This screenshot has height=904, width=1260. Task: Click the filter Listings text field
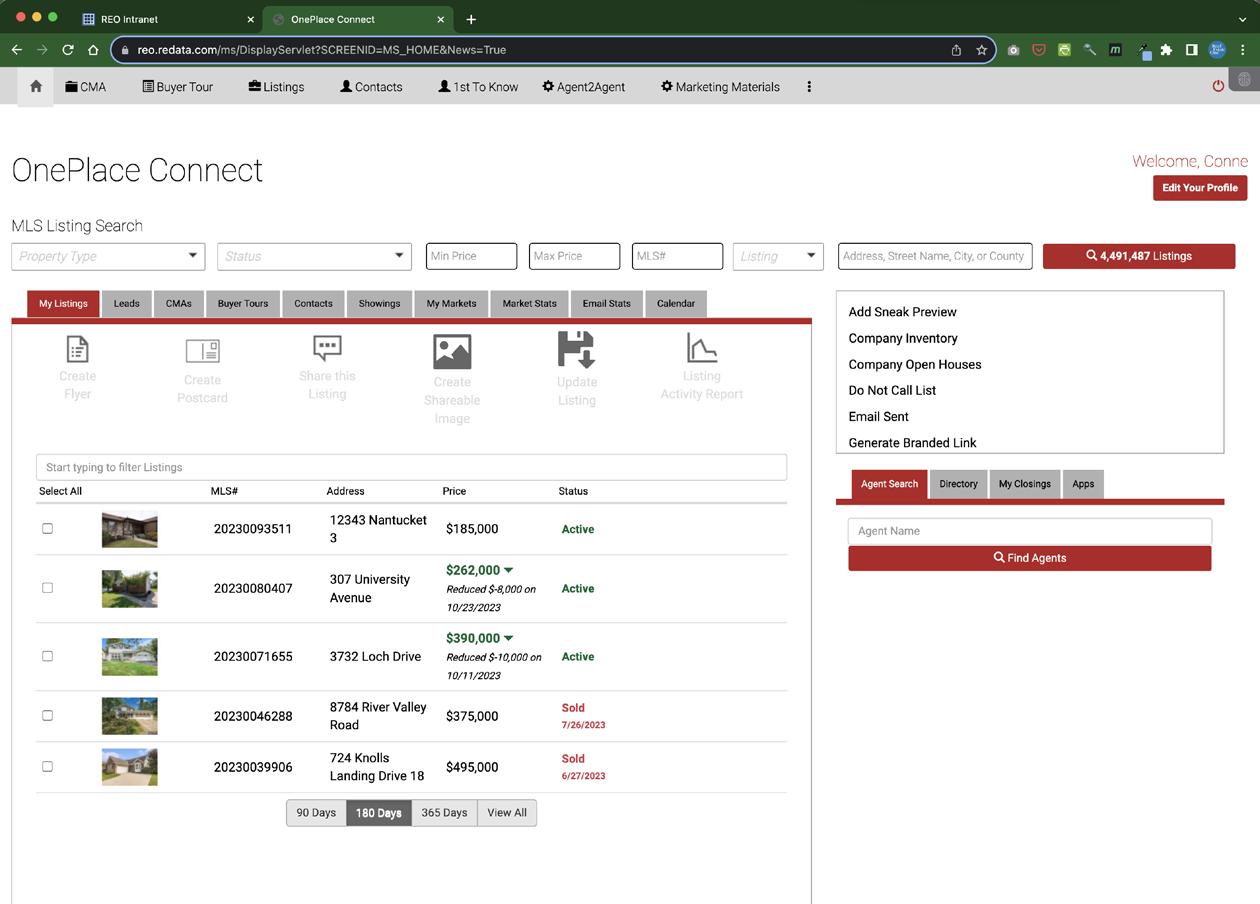point(411,467)
